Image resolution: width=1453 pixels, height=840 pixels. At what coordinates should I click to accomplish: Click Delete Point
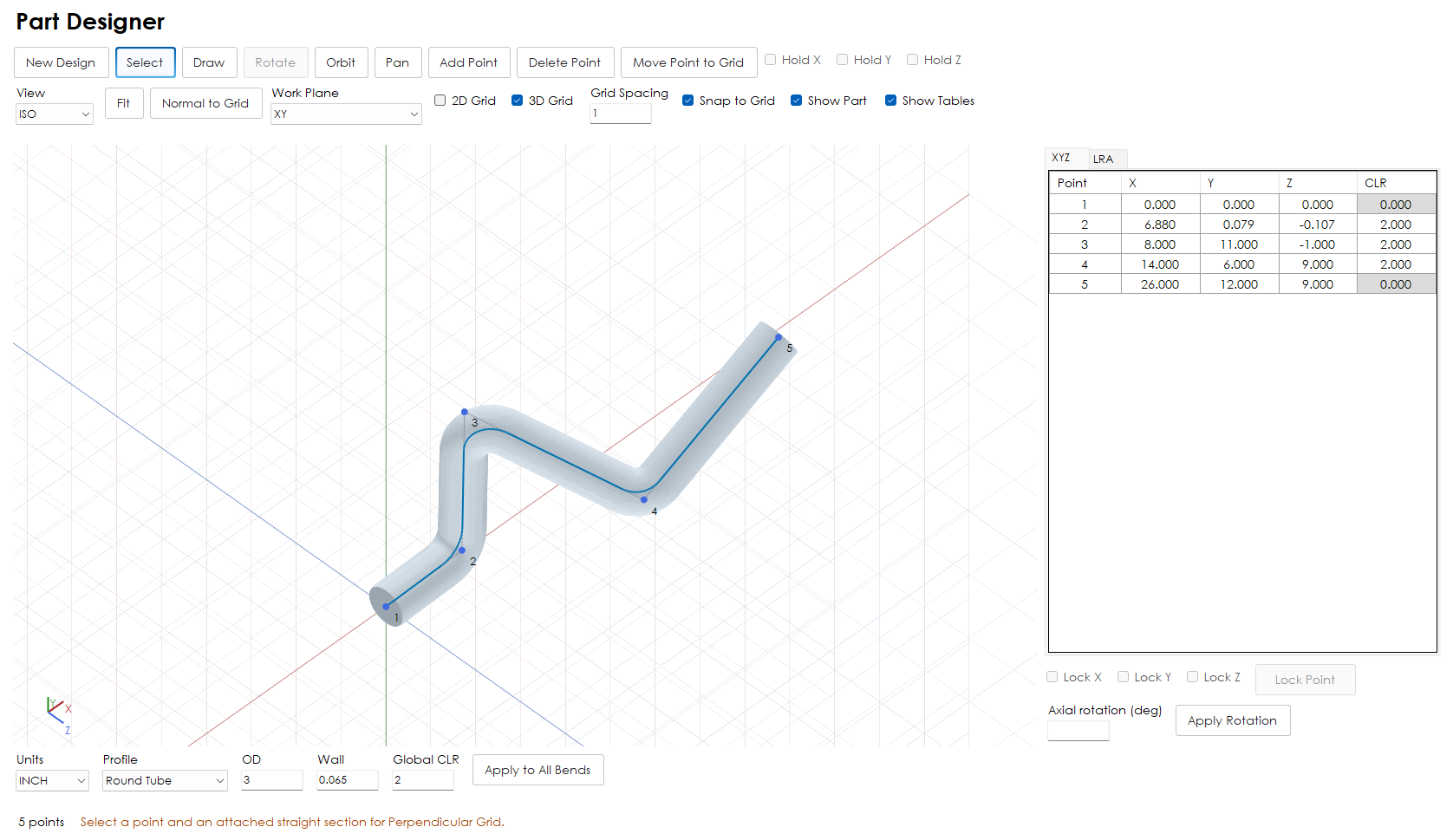click(564, 62)
